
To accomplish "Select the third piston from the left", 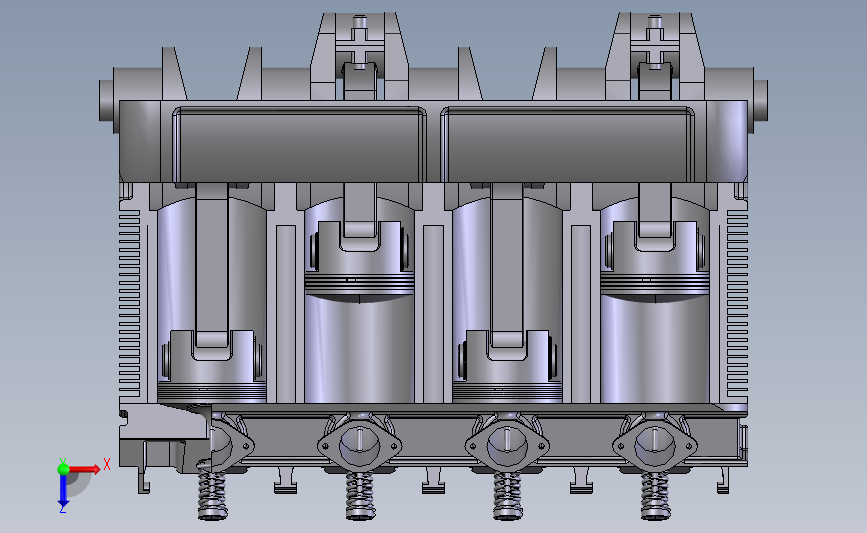I will click(507, 366).
